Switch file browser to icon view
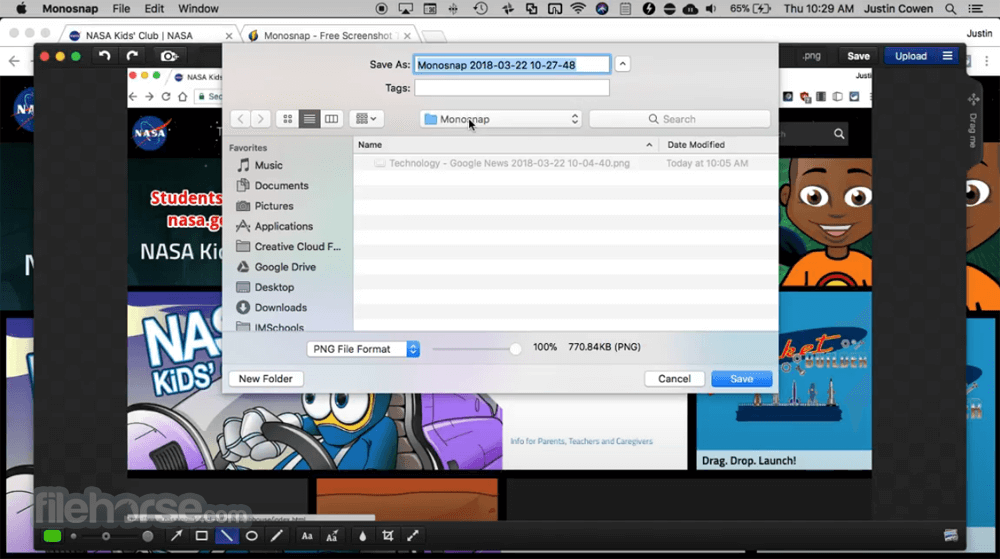Screen dimensions: 1000x559 click(288, 119)
